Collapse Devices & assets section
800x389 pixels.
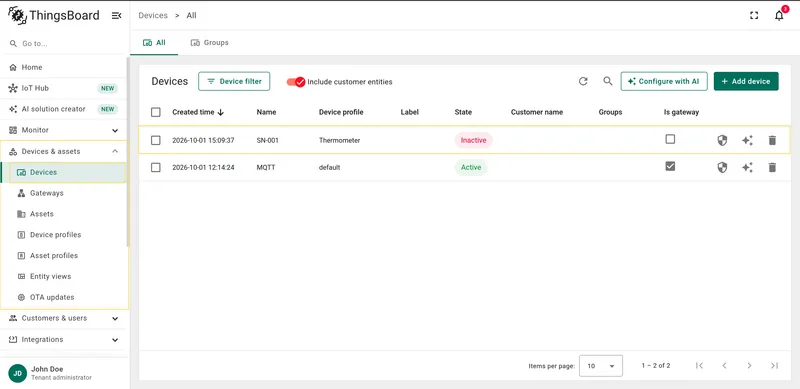pos(64,152)
